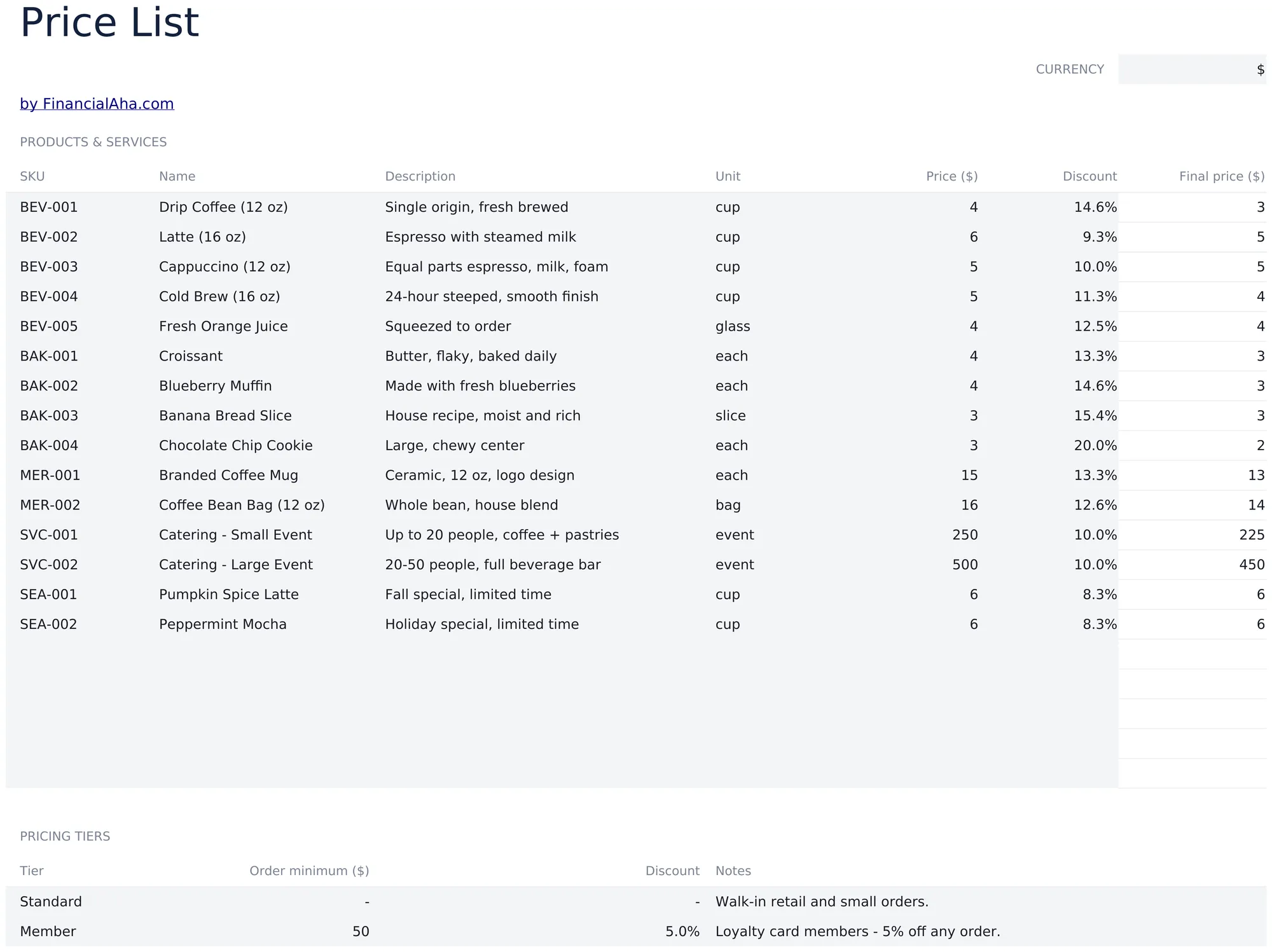Click Cold Brew discount 11.3%
The width and height of the screenshot is (1272, 952).
coord(1095,297)
